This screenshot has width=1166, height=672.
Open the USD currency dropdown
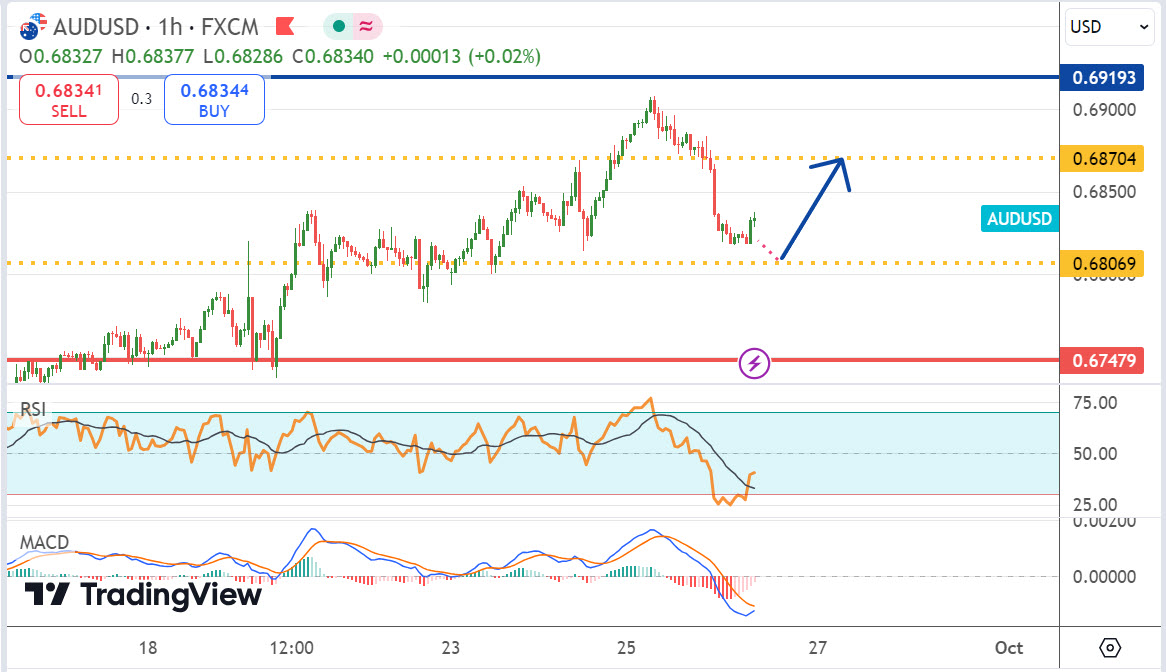[x=1111, y=27]
